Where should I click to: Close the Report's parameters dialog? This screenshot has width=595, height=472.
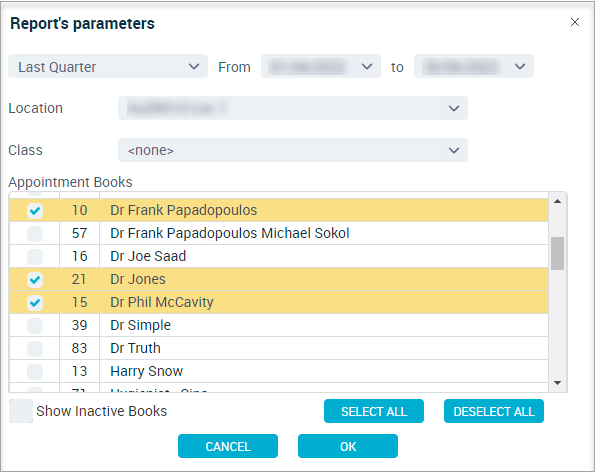click(575, 22)
